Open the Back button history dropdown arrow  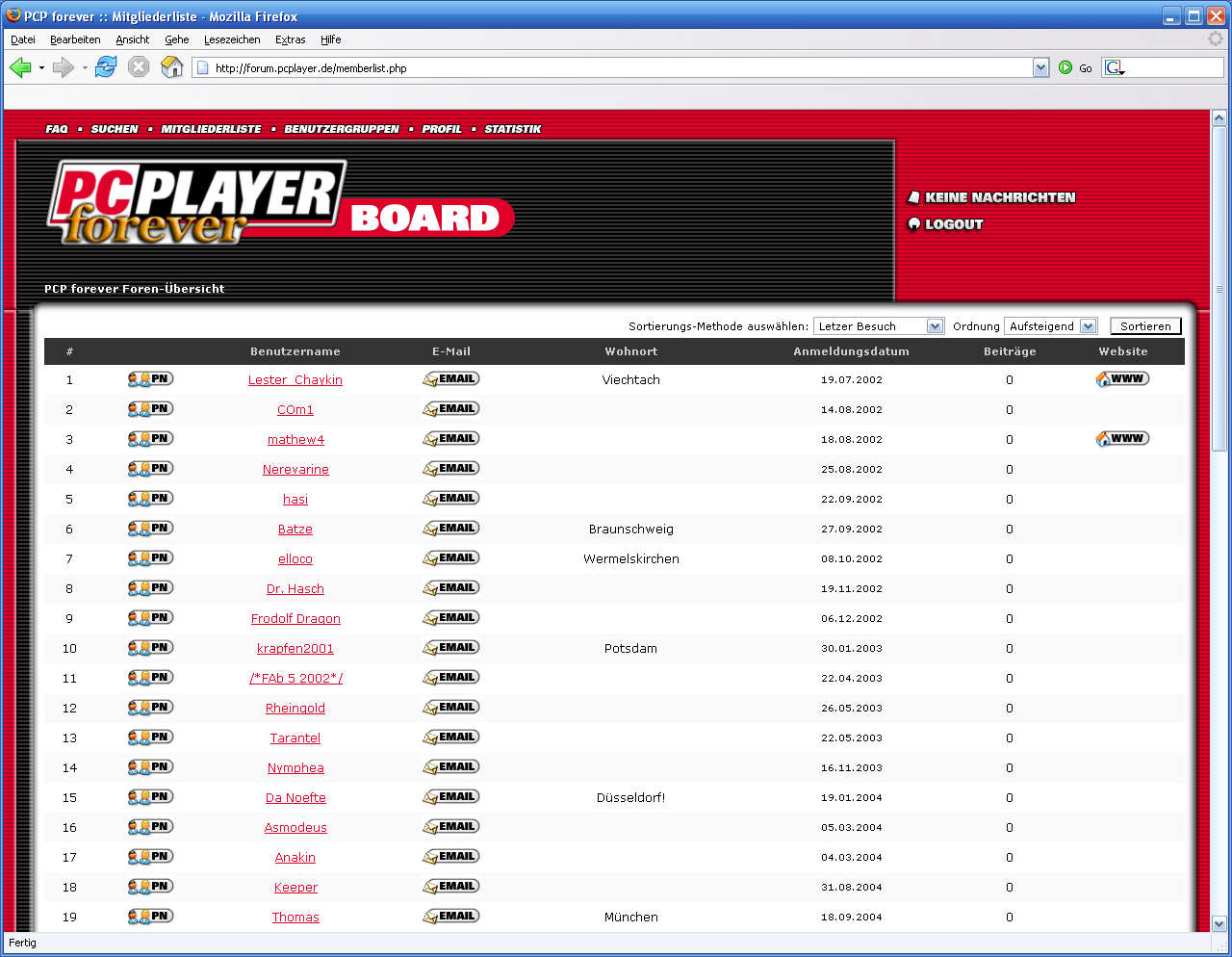41,68
